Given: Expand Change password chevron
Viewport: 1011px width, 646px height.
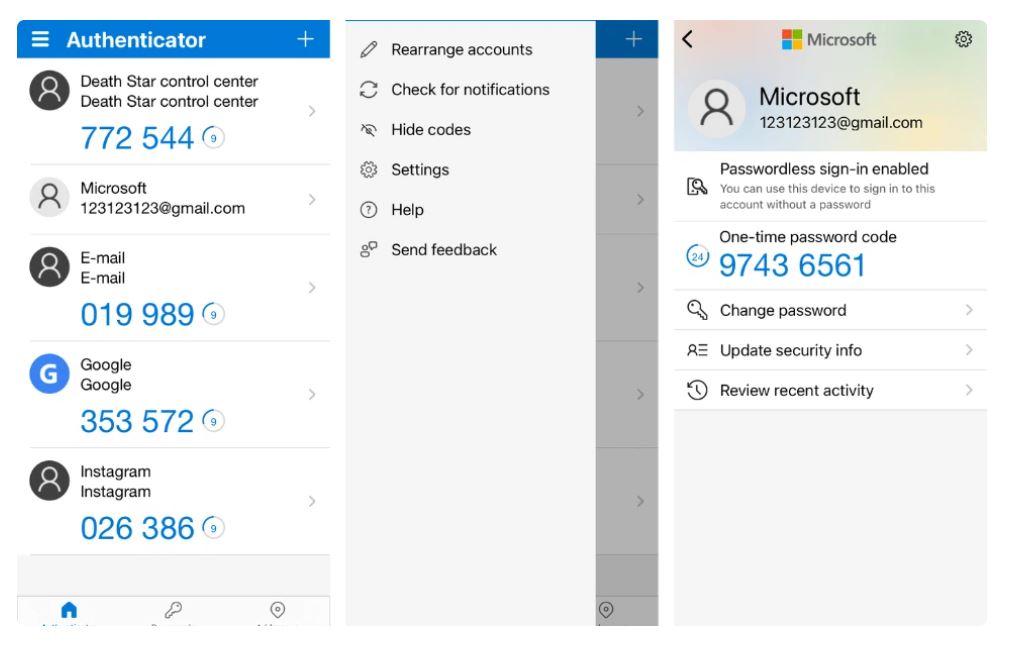Looking at the screenshot, I should click(x=969, y=310).
